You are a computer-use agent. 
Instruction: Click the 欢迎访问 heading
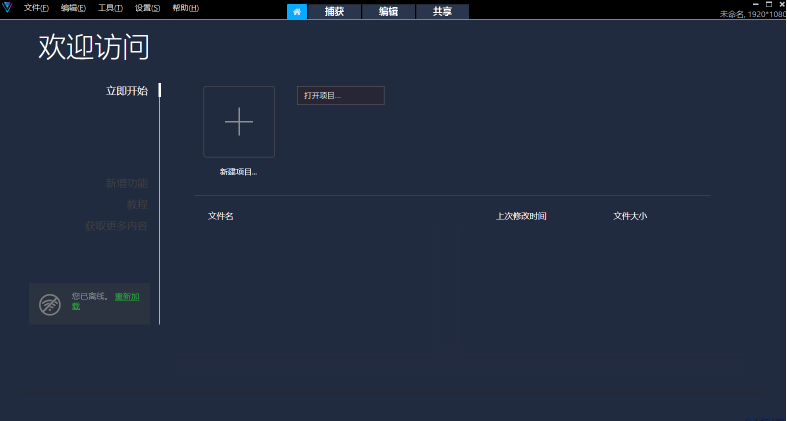94,47
